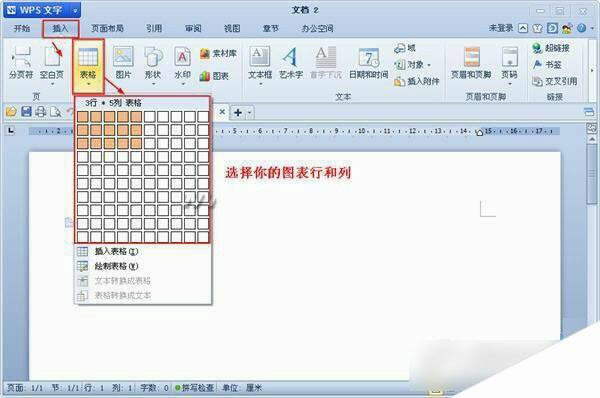
Task: Insert a 交叉引用 cross reference
Action: click(x=554, y=81)
